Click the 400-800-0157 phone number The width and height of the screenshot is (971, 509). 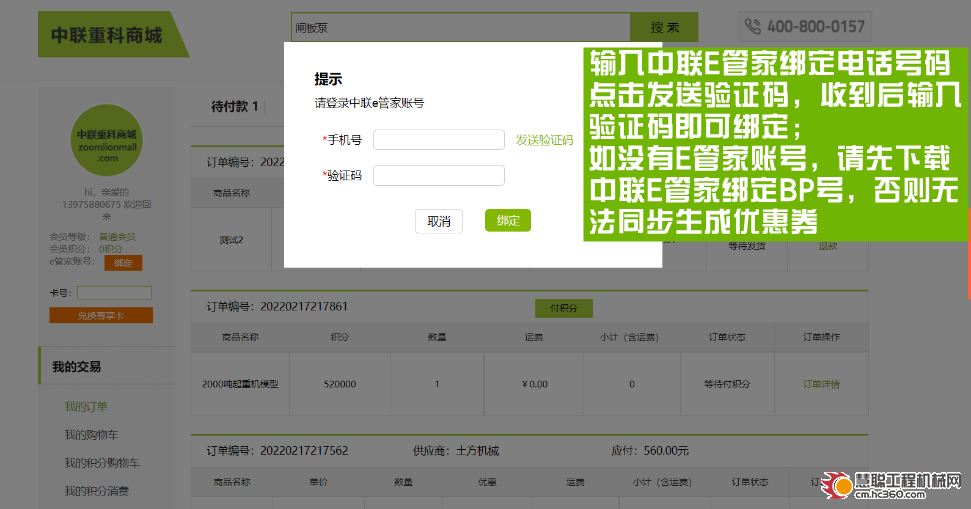[x=816, y=27]
